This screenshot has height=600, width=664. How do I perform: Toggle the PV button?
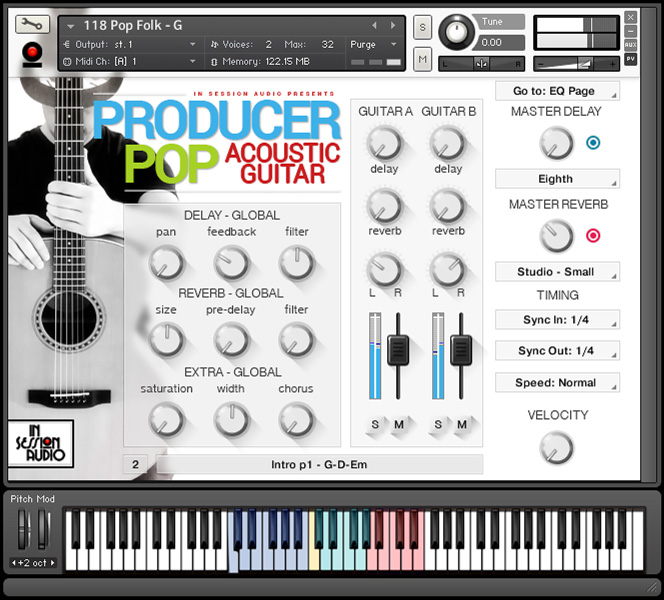click(631, 59)
